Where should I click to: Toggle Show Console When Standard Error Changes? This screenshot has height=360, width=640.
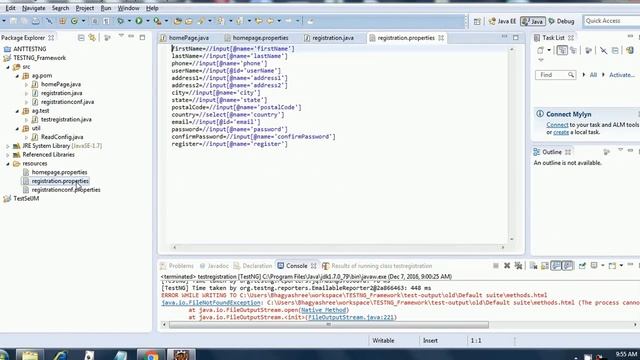coord(567,266)
